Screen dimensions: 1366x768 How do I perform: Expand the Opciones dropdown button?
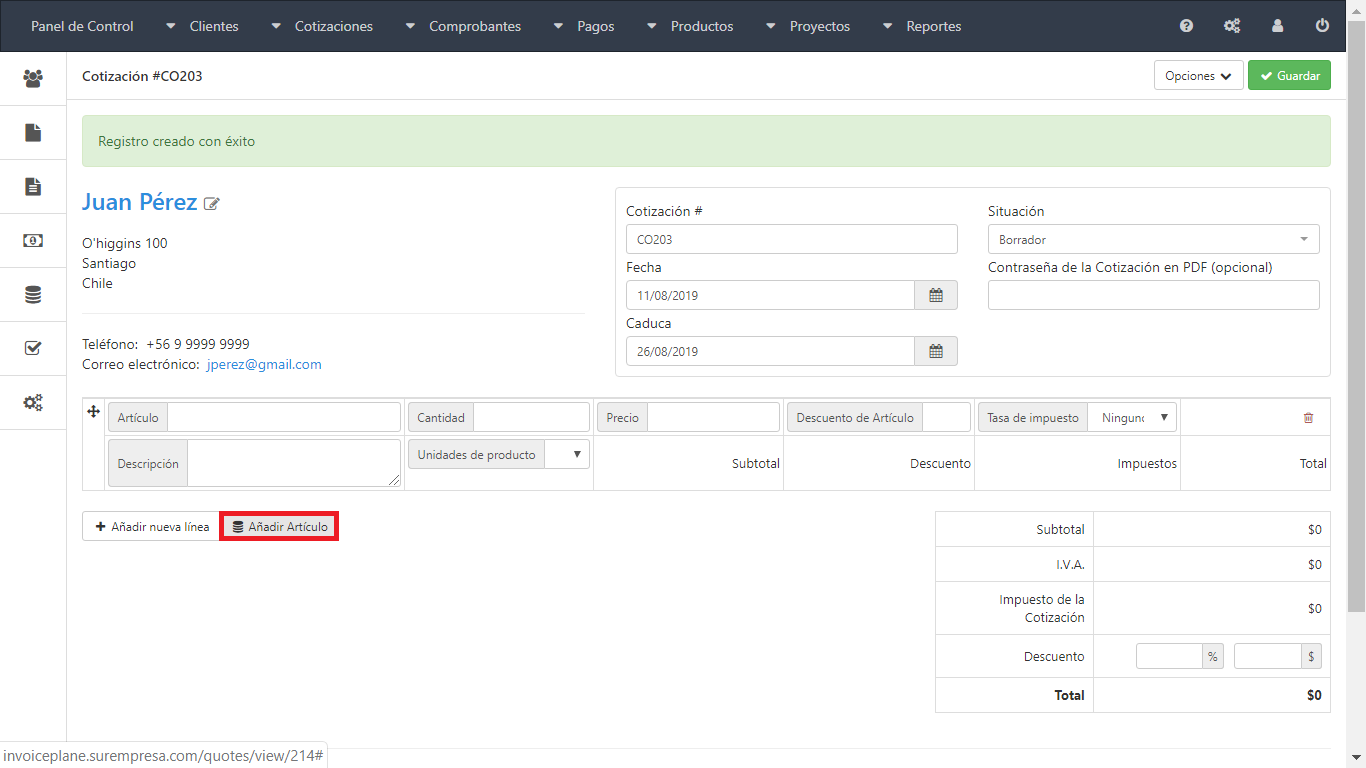point(1198,76)
